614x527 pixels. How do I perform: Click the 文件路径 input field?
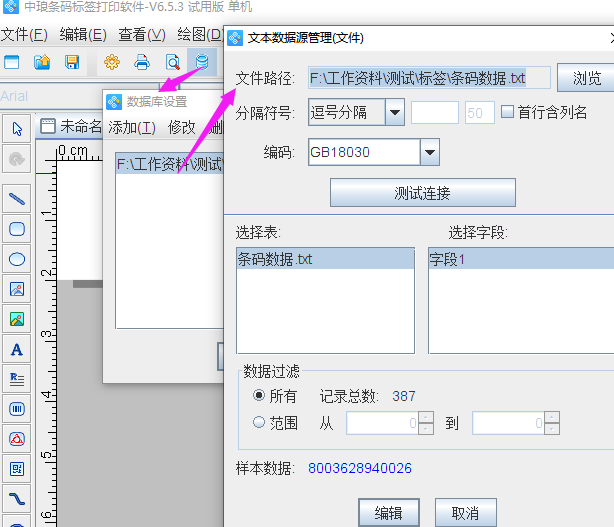coord(429,78)
